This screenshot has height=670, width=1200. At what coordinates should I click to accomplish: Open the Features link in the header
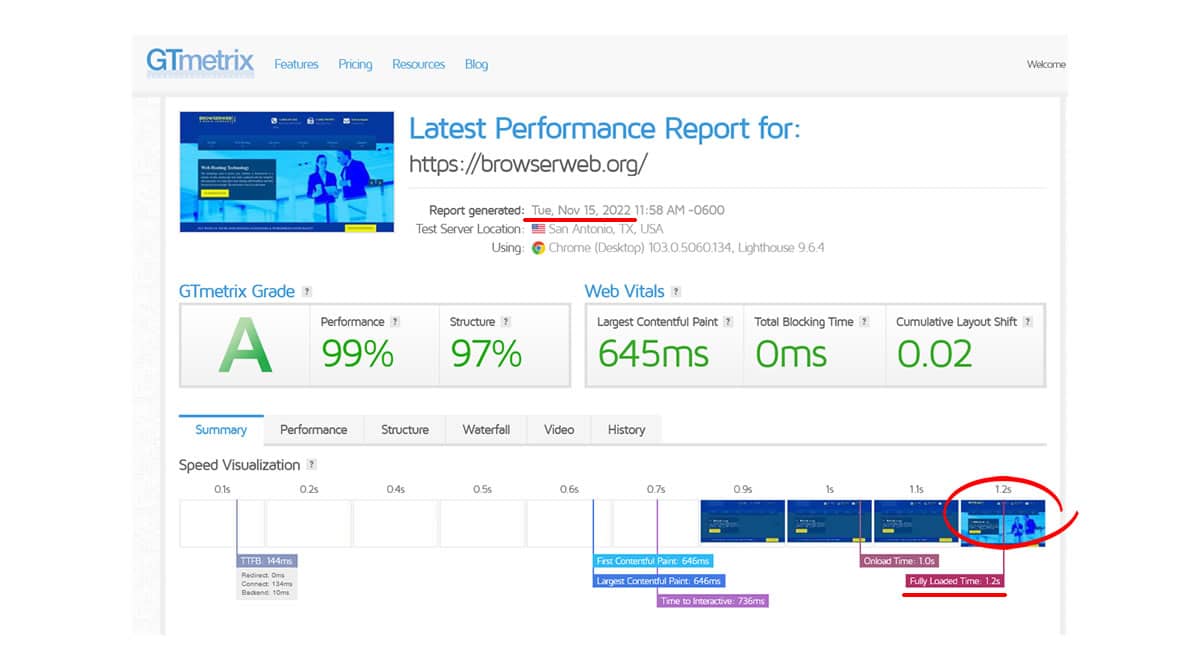(x=296, y=64)
